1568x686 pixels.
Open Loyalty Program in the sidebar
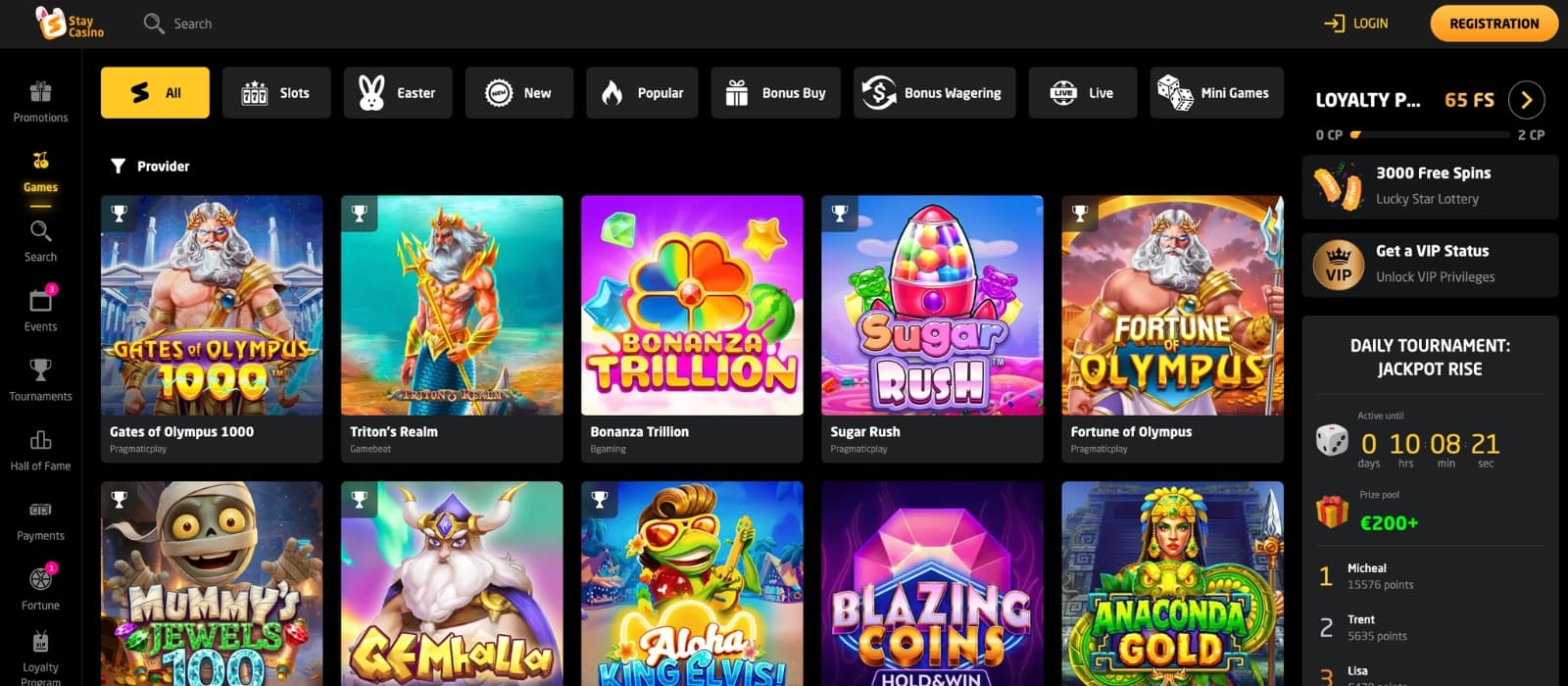tap(40, 659)
